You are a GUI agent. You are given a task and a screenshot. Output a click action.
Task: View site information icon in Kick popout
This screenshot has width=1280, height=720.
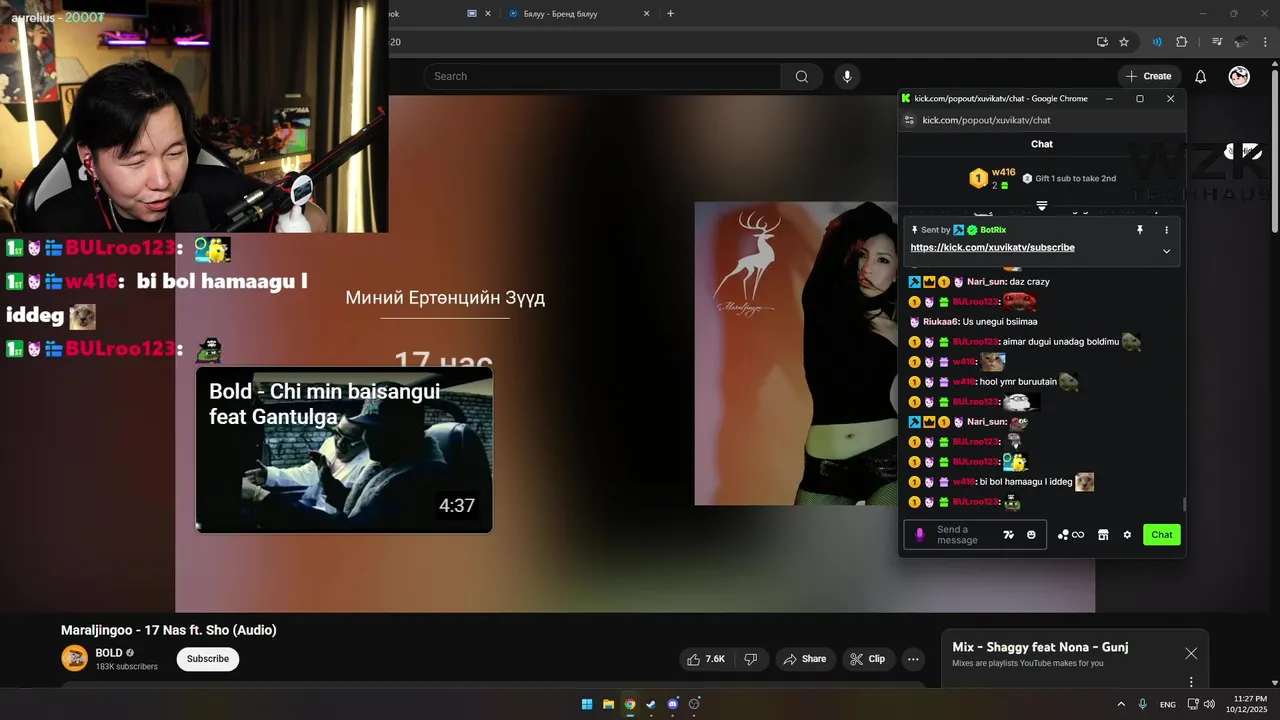(909, 120)
